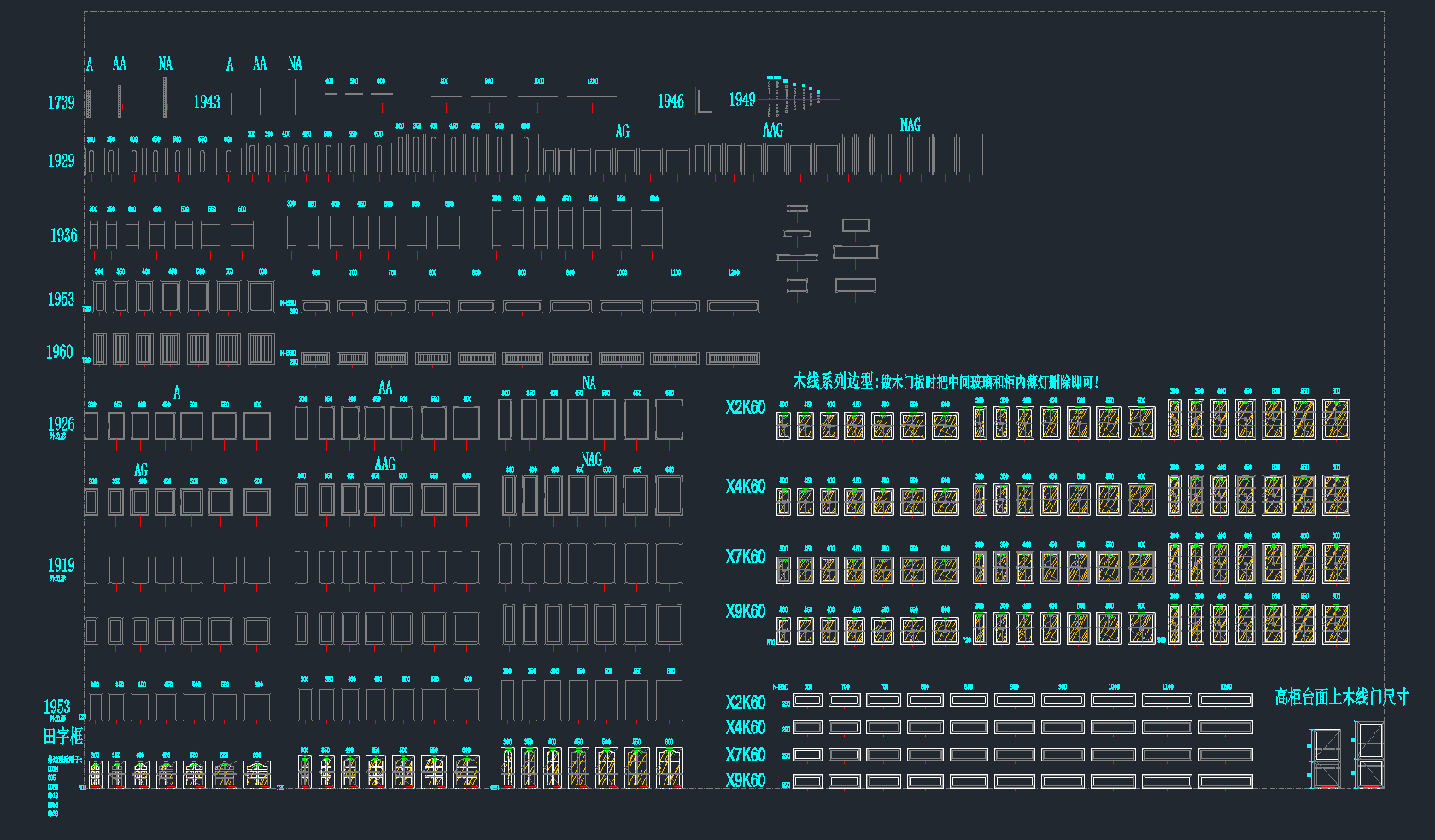The height and width of the screenshot is (840, 1435).
Task: Click the AG label in the 1929 row
Action: click(x=622, y=131)
